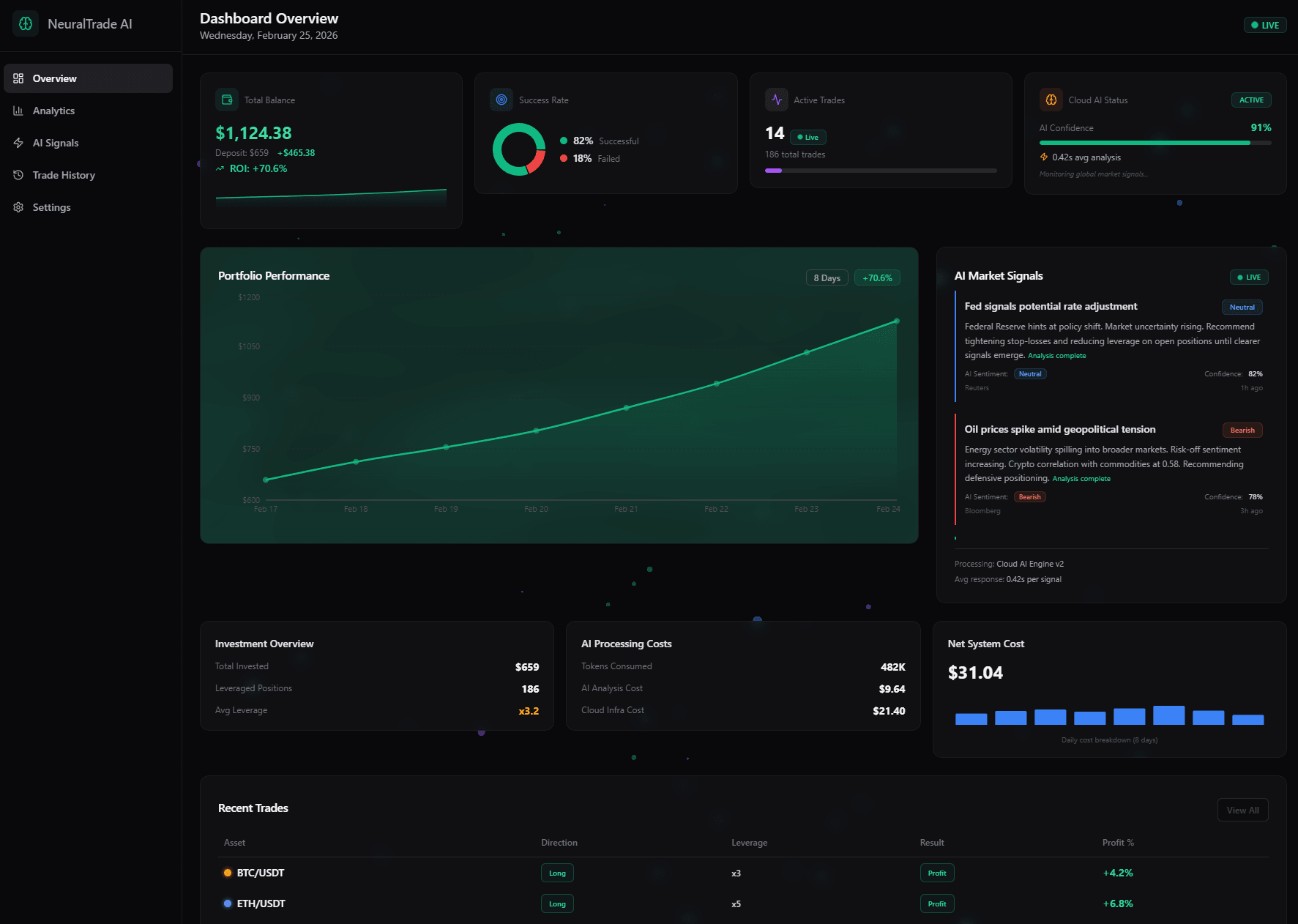Toggle the LIVE indicator in the header
Screen dimensions: 1298x924
click(x=1265, y=25)
